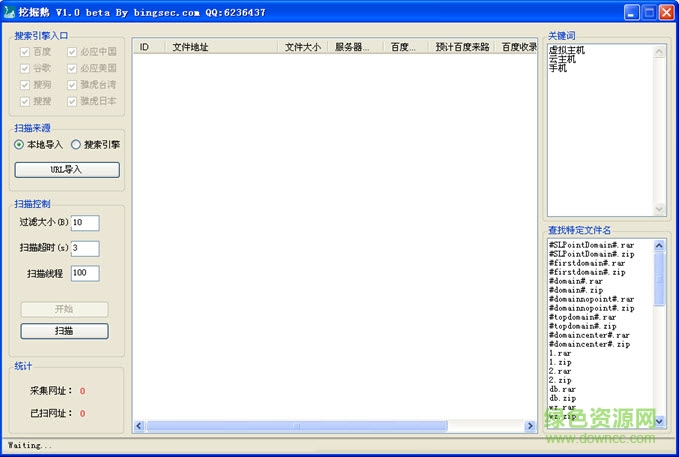Screen dimensions: 679x457
Task: Click #domainnopoint#.zip entry
Action: coord(592,308)
